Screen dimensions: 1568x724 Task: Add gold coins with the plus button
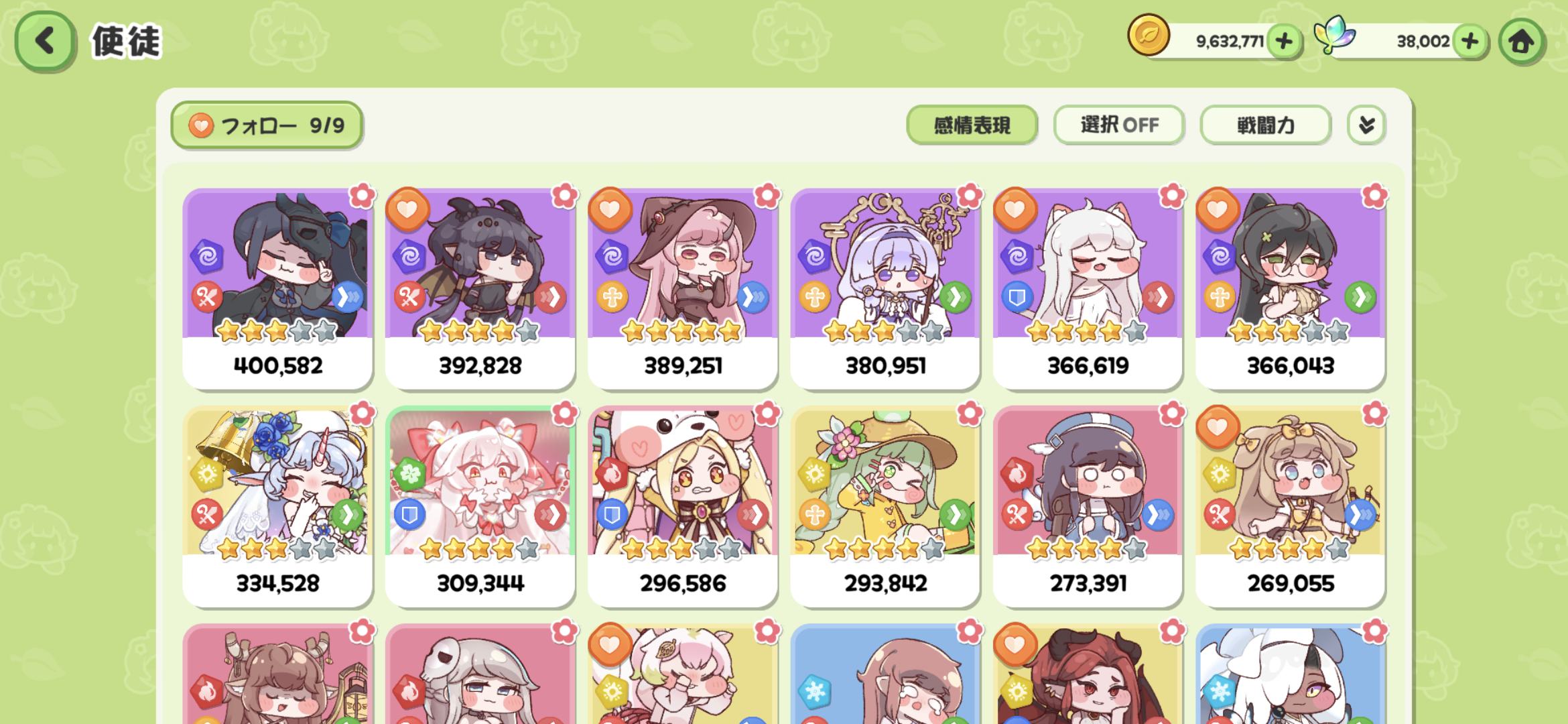pyautogui.click(x=1284, y=42)
